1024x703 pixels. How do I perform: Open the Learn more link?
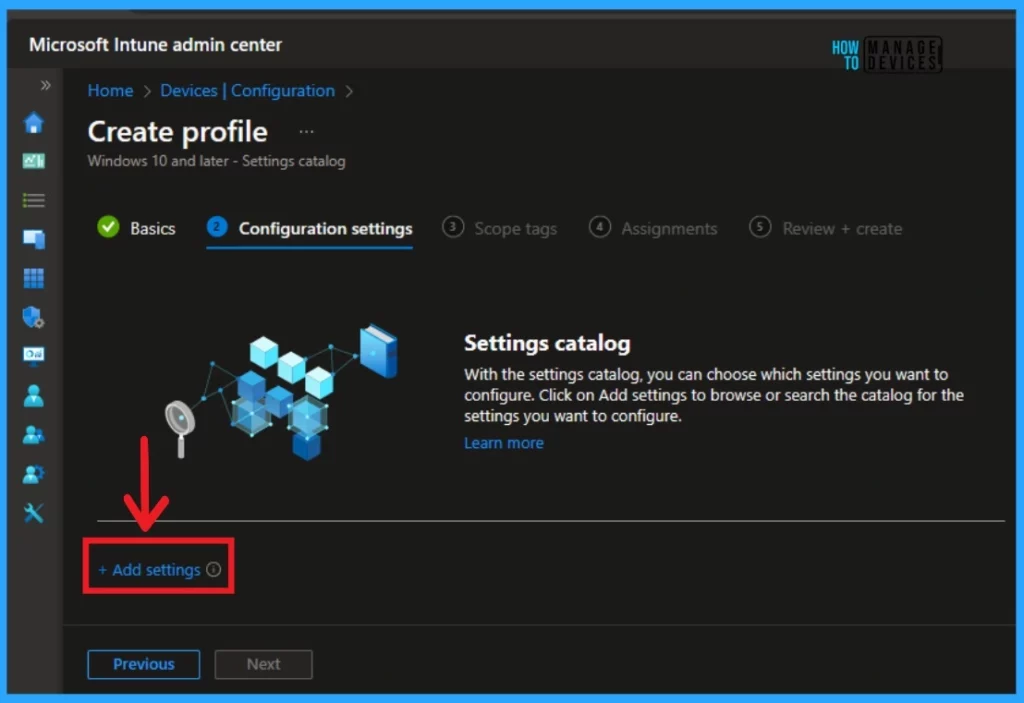pyautogui.click(x=504, y=443)
